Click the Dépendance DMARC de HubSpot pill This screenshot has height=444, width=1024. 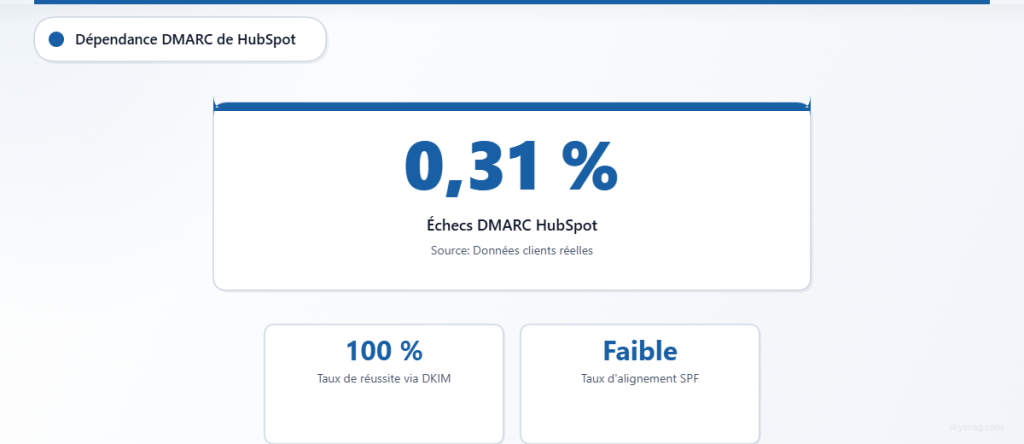point(180,40)
